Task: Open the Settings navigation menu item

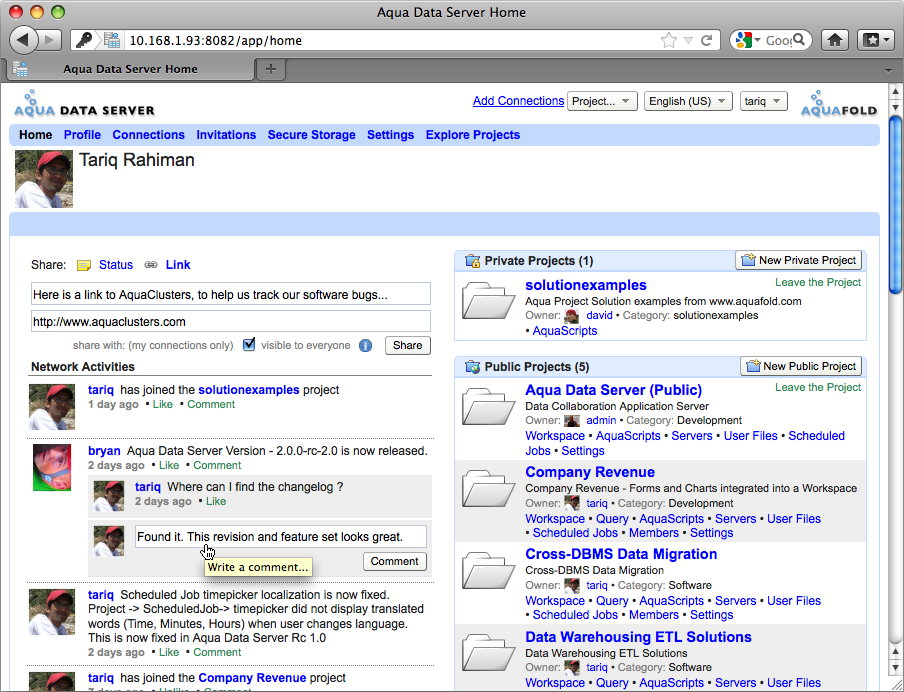Action: [390, 135]
